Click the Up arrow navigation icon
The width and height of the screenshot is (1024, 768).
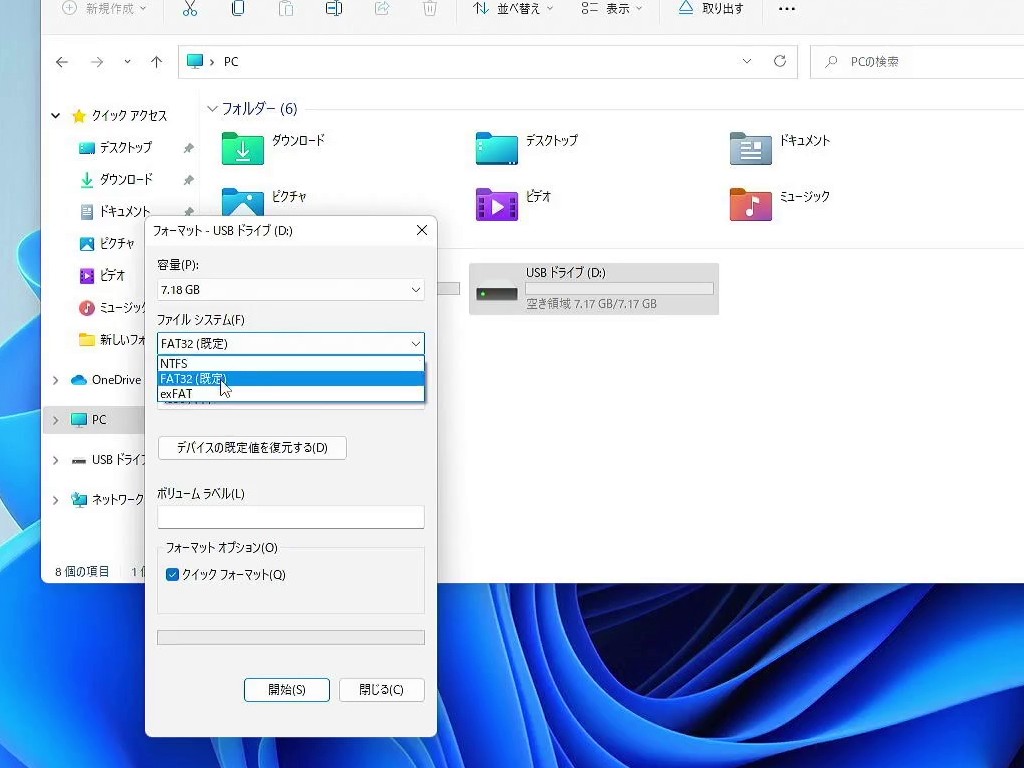click(x=156, y=62)
